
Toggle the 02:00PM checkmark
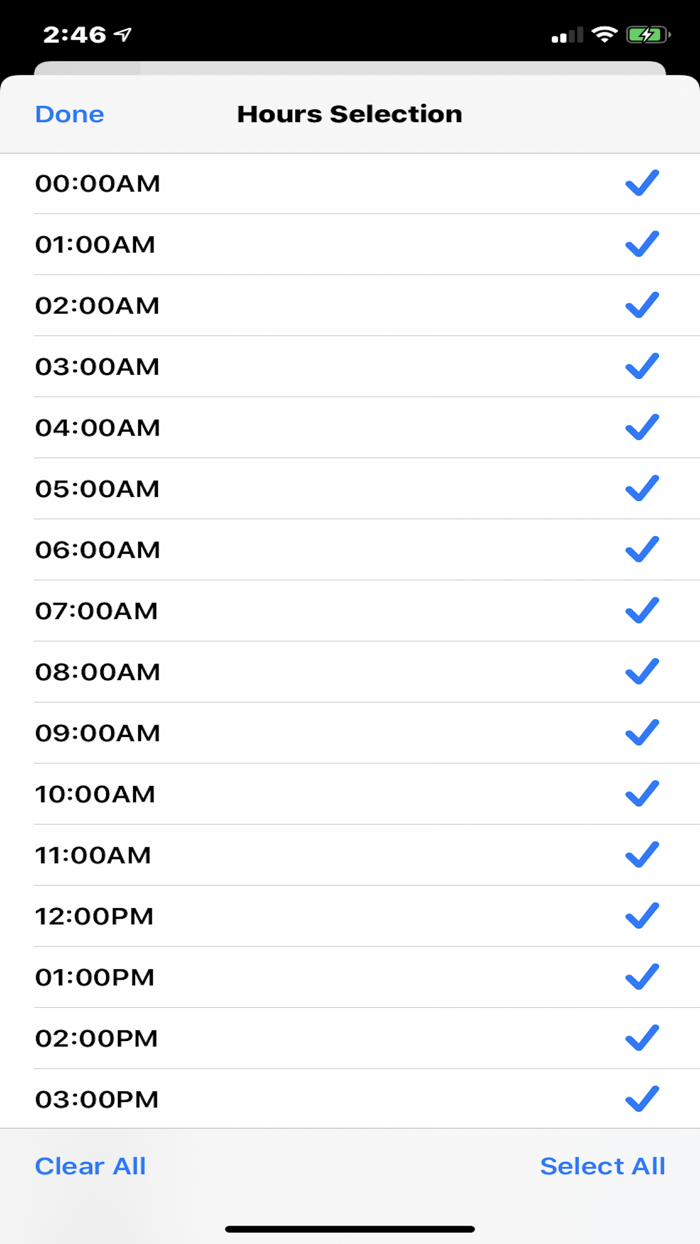pyautogui.click(x=641, y=1037)
